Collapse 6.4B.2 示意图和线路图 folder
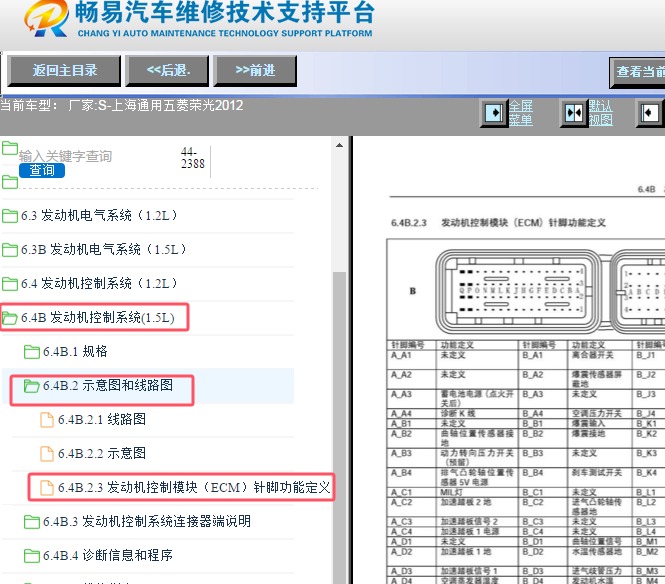The width and height of the screenshot is (665, 584). point(108,385)
